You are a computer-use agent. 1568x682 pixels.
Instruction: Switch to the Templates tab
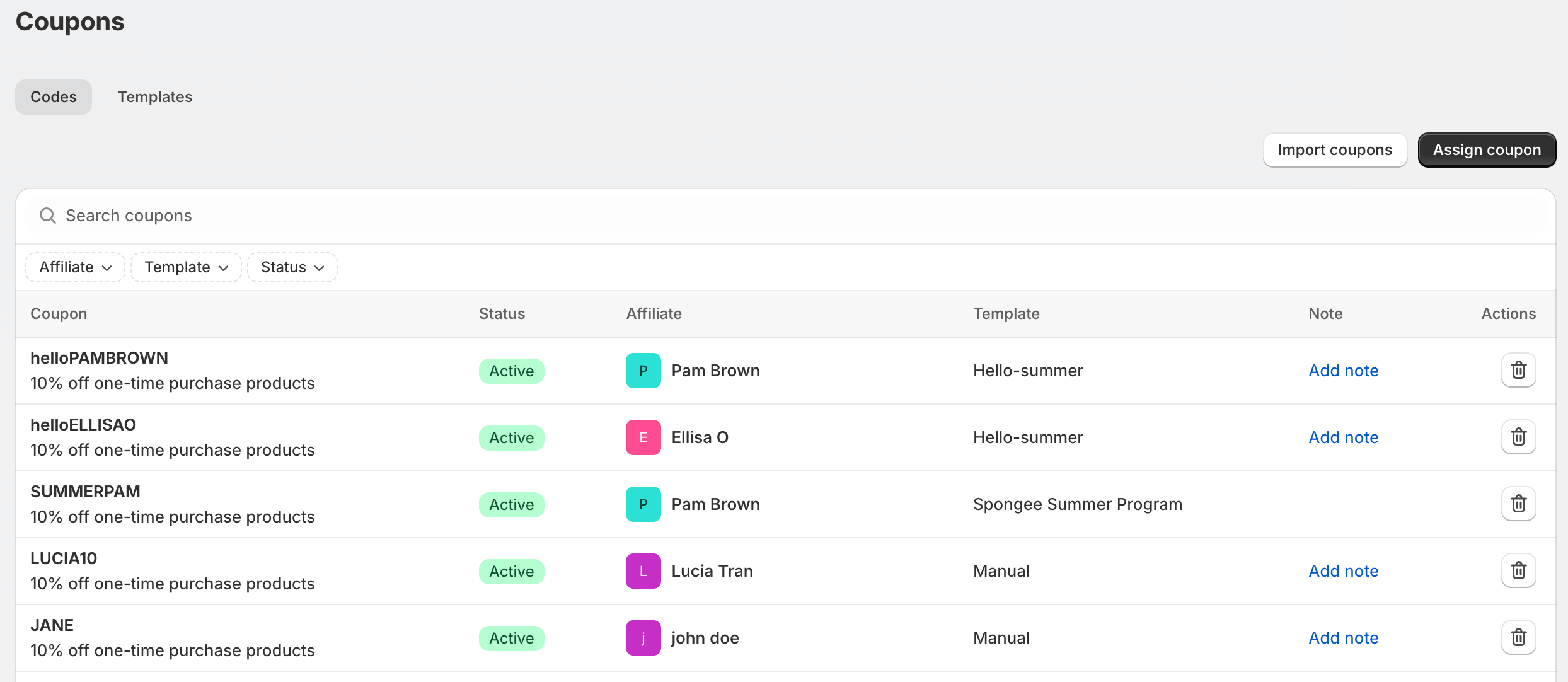tap(154, 97)
